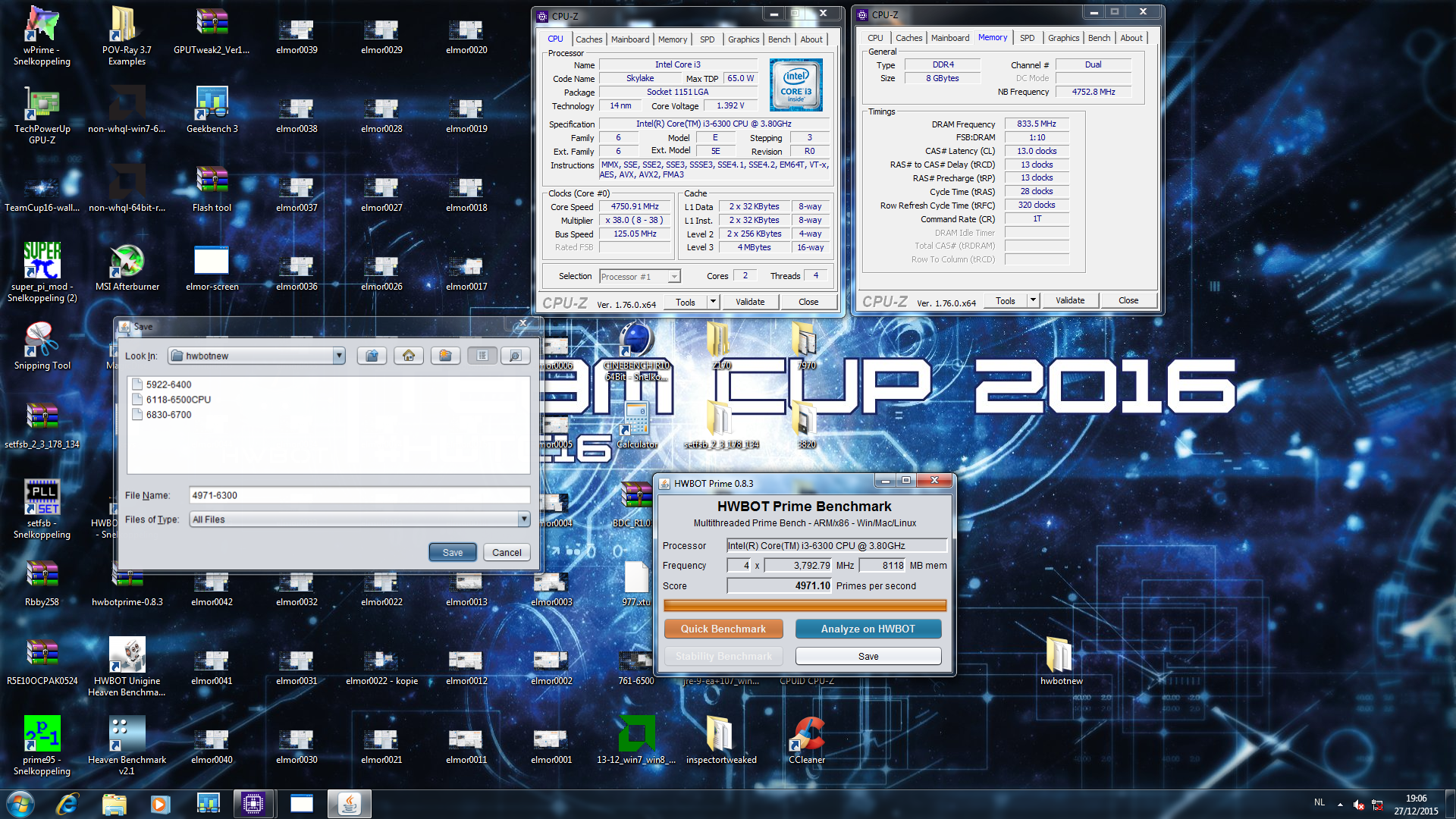
Task: Open elmor-screen file icon
Action: 212,267
